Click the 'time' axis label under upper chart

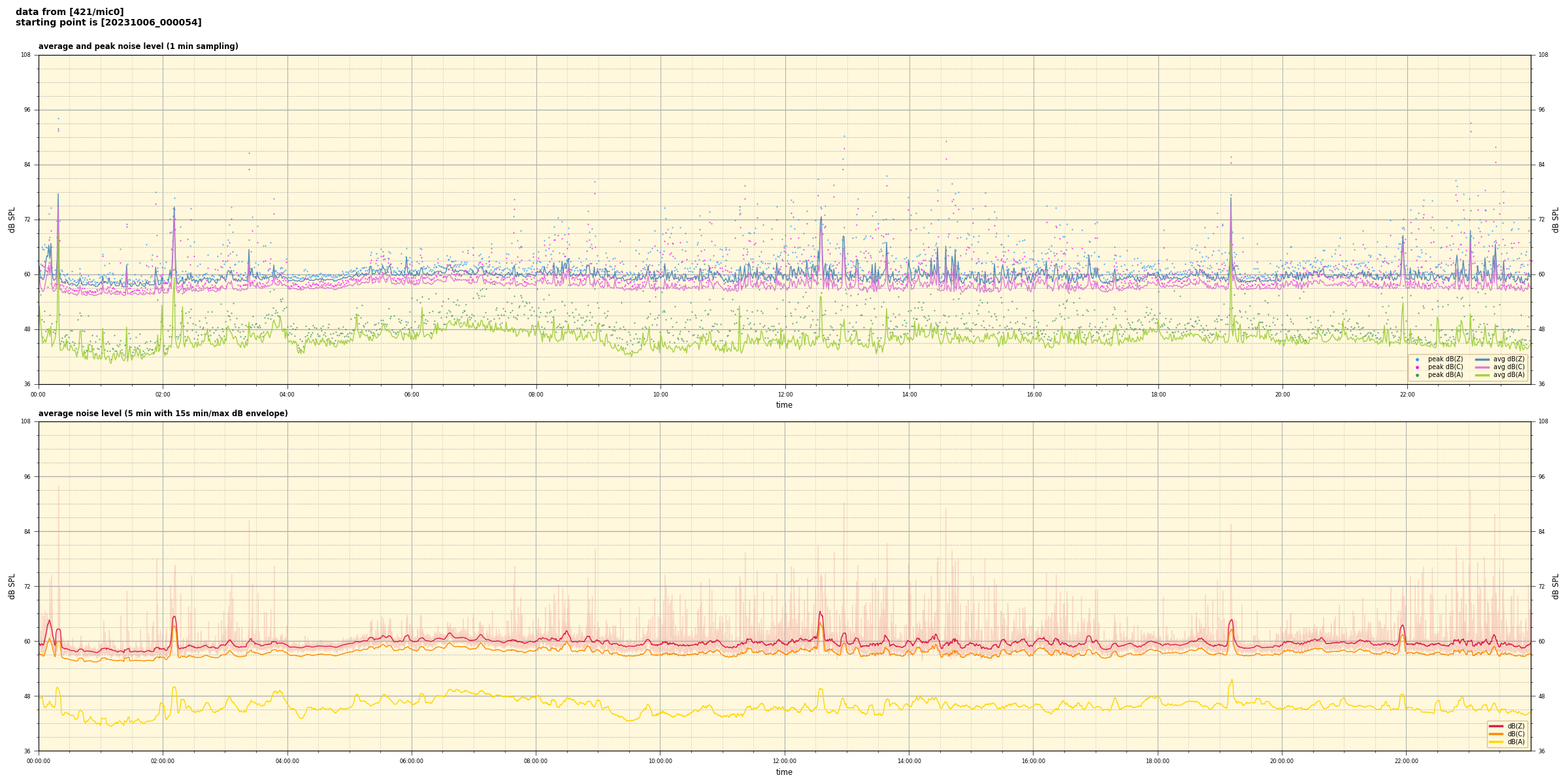point(784,405)
